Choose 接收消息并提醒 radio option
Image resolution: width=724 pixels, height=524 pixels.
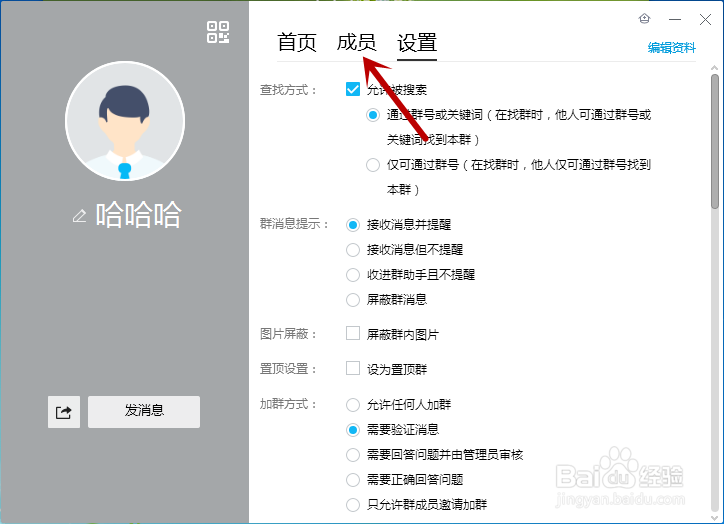coord(353,225)
